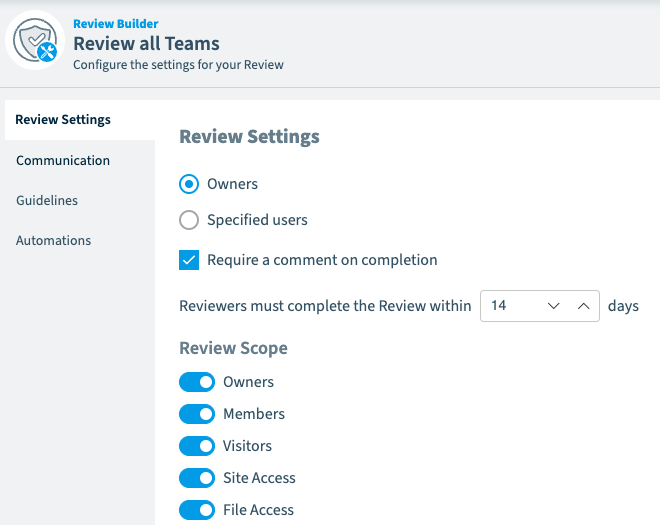Click 'Reviewers must complete the Review within' text
The image size is (660, 525).
pos(325,306)
